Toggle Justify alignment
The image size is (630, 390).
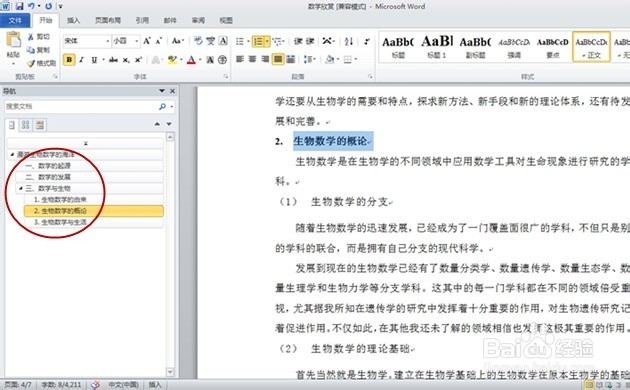tap(278, 59)
